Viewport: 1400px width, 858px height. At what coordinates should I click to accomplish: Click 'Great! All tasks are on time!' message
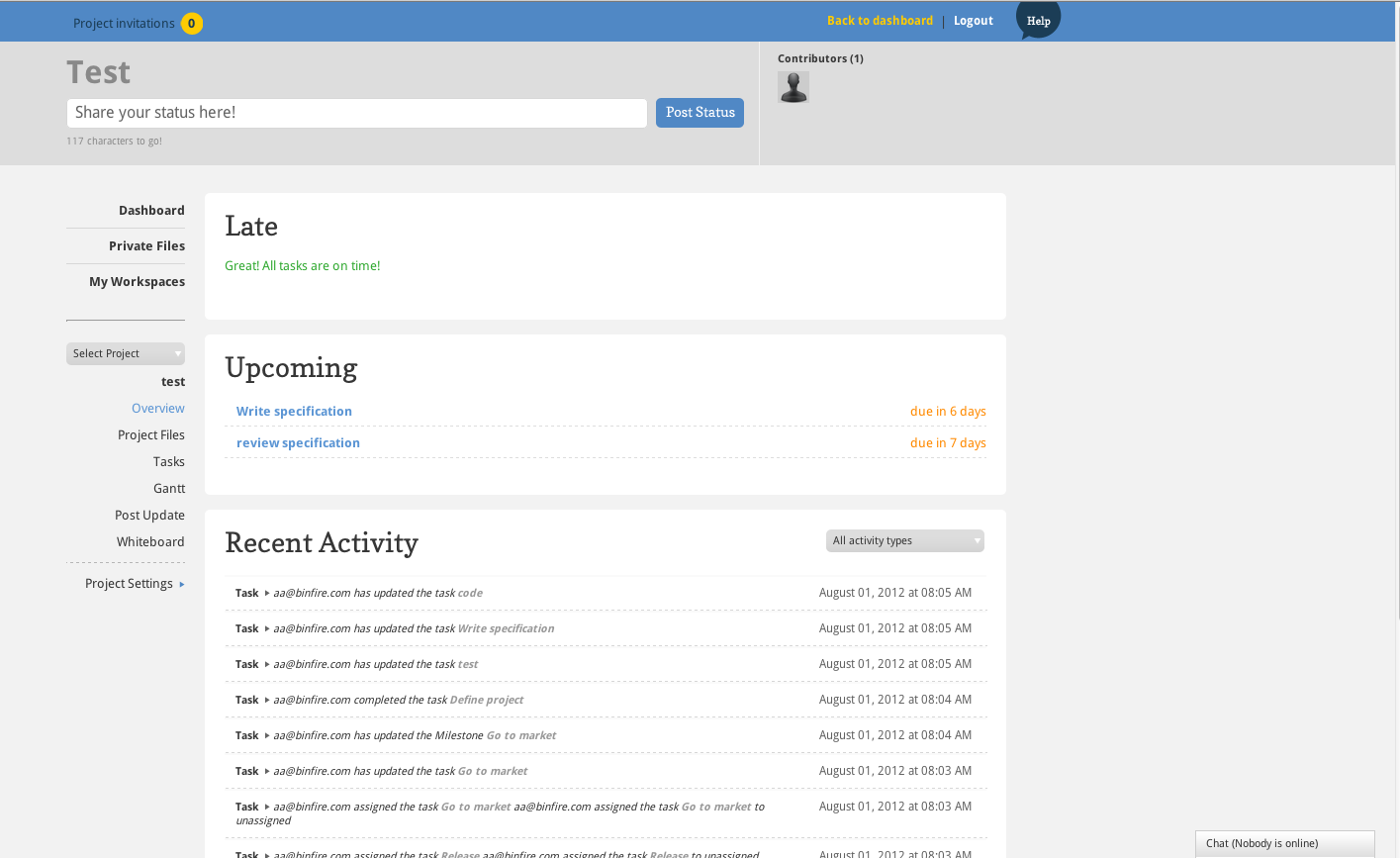pyautogui.click(x=303, y=265)
